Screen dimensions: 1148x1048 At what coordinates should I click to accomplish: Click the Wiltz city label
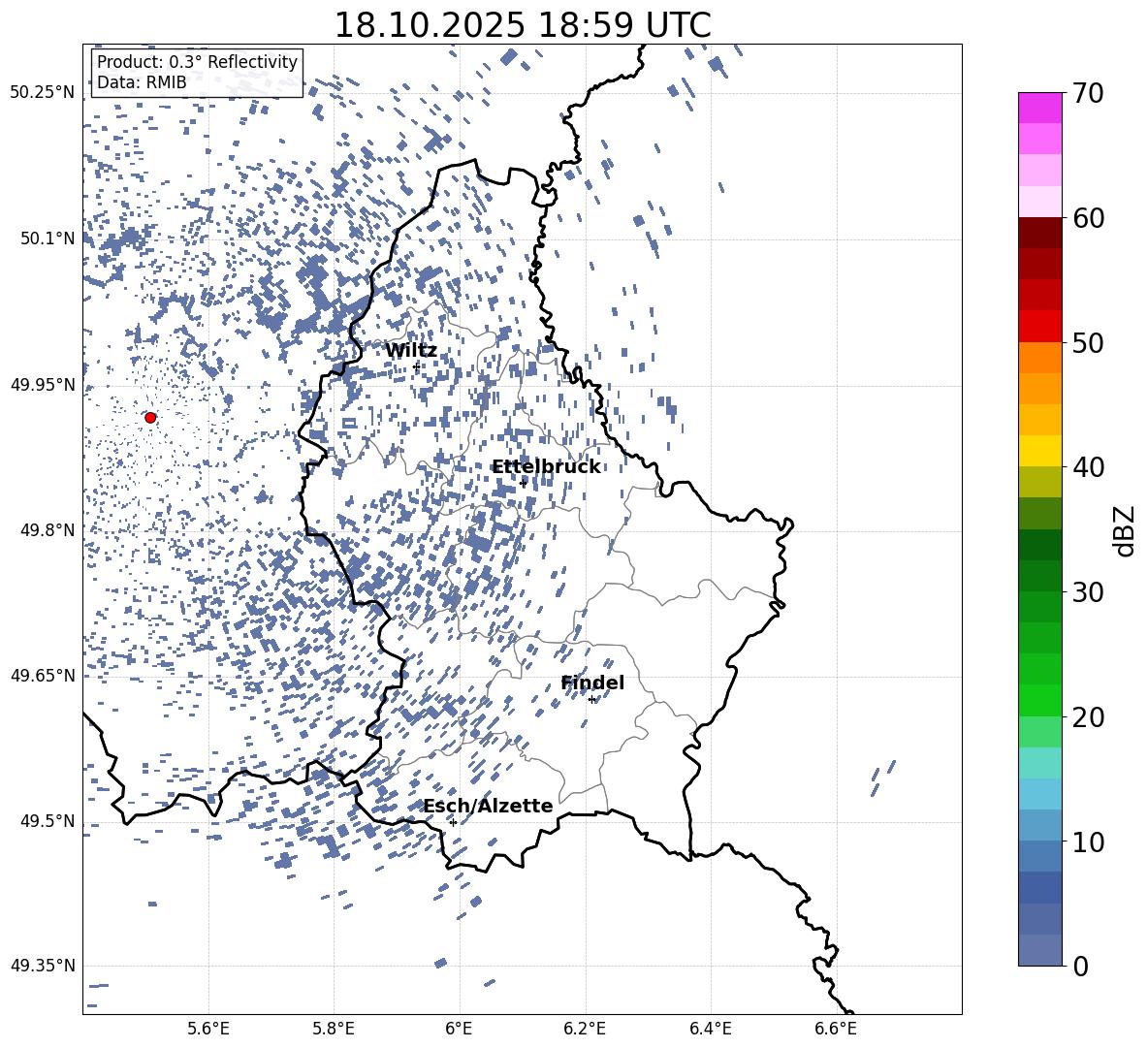[411, 350]
